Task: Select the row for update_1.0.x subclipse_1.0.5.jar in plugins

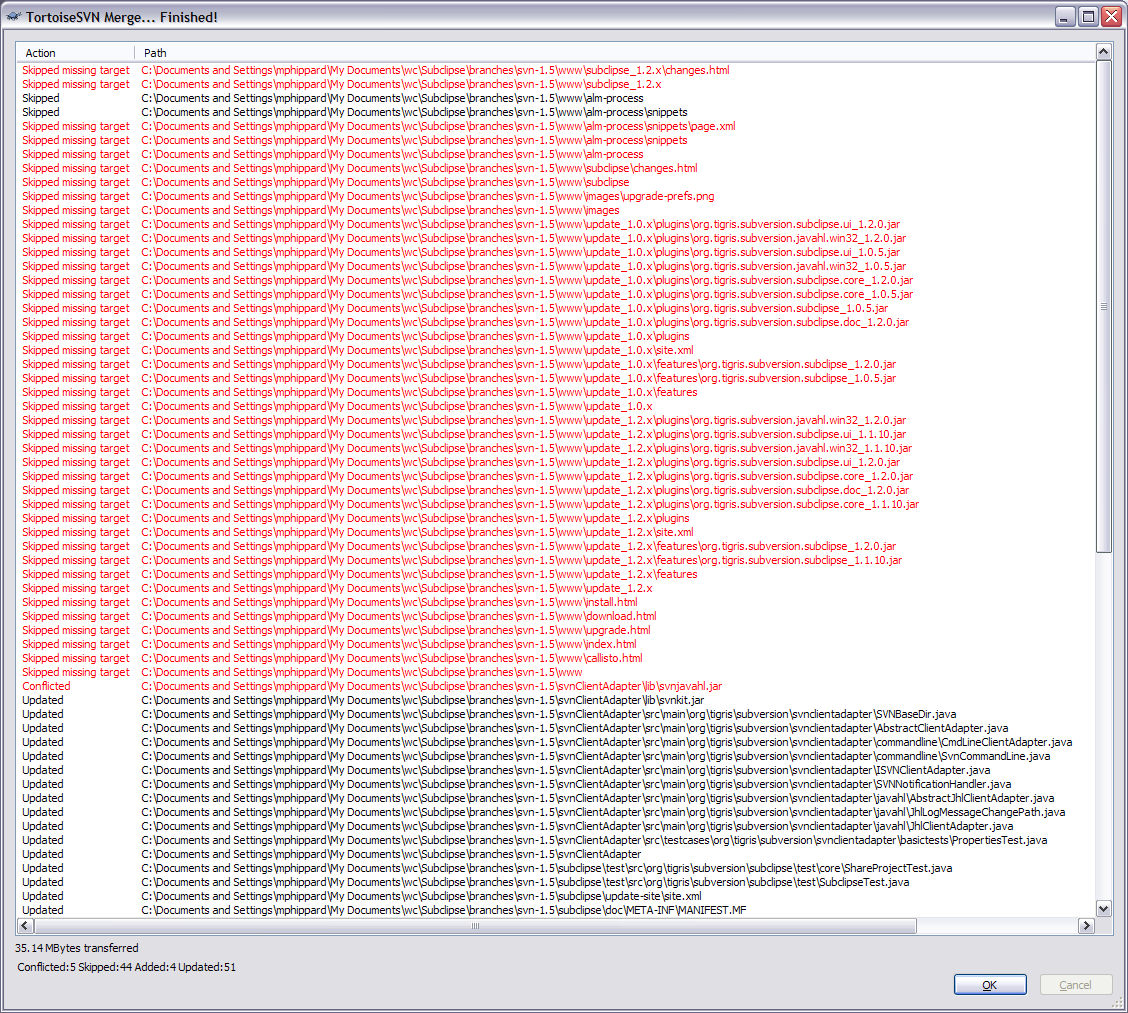Action: (x=555, y=308)
